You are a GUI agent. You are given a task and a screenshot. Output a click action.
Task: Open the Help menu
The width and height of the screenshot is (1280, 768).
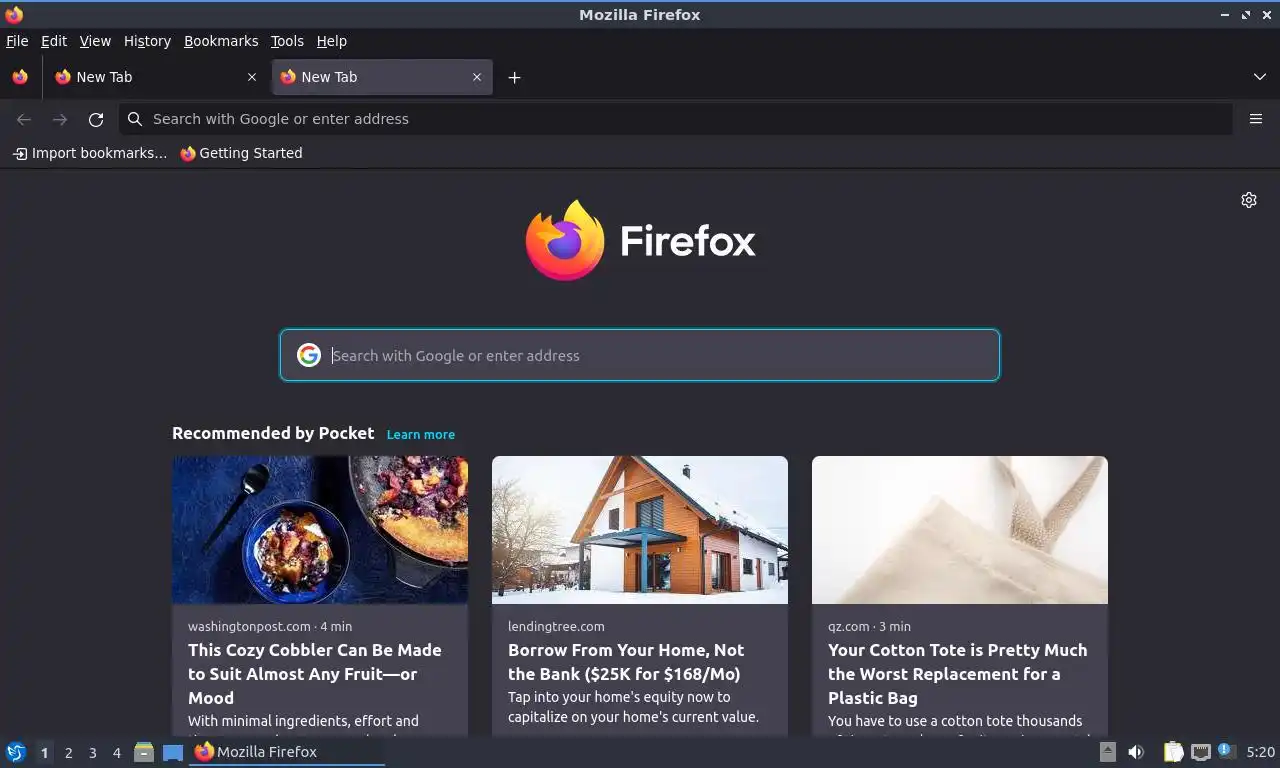click(331, 41)
